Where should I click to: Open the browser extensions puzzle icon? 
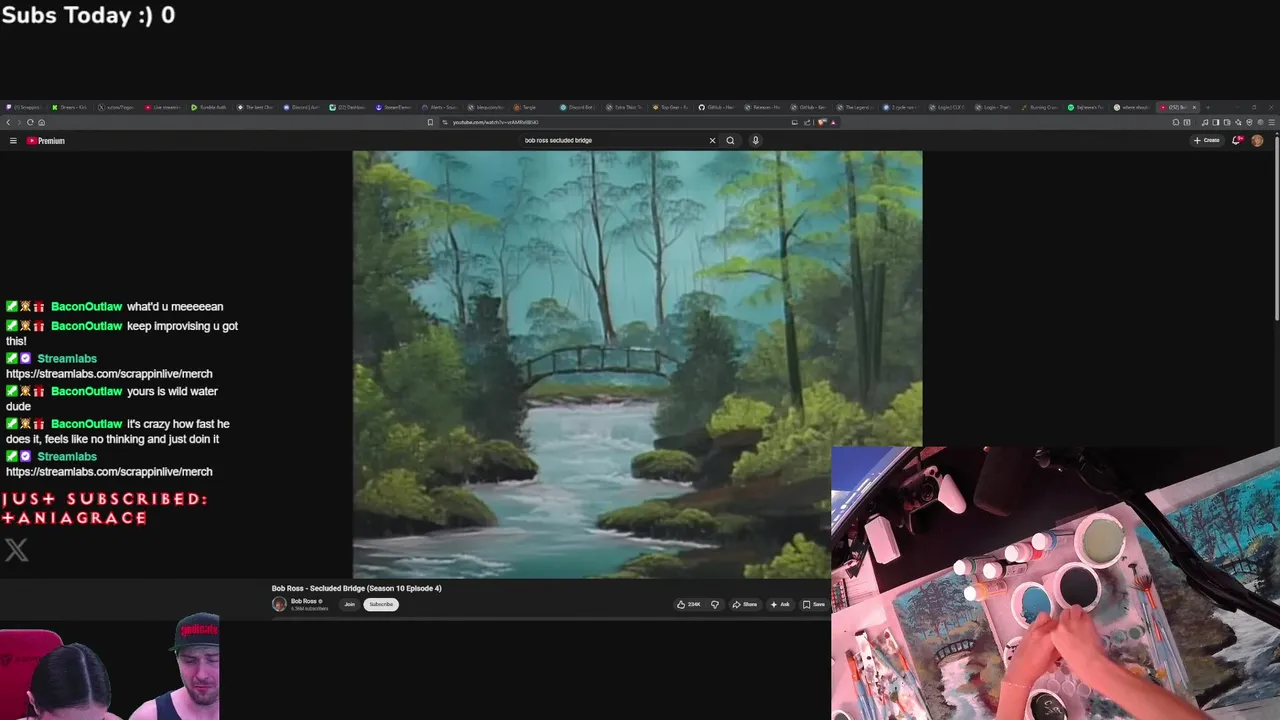tap(1175, 122)
